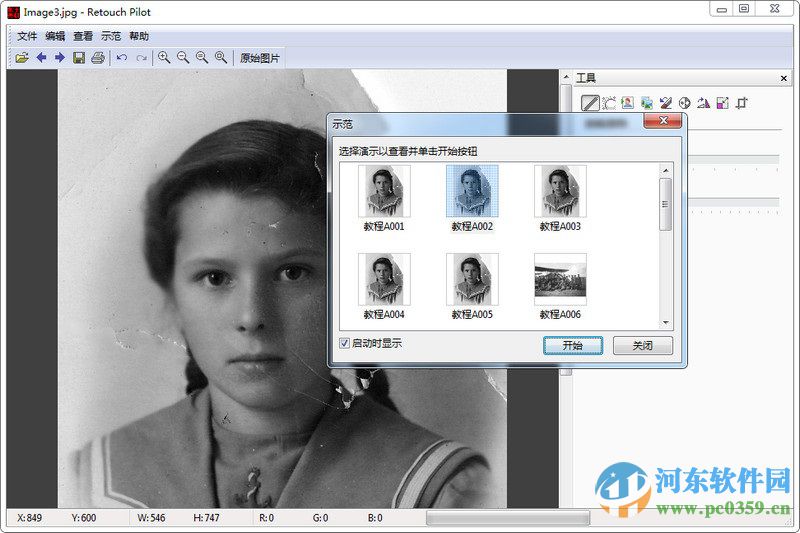This screenshot has height=533, width=800.
Task: Select demo thumbnail 教程A006
Action: pos(560,280)
